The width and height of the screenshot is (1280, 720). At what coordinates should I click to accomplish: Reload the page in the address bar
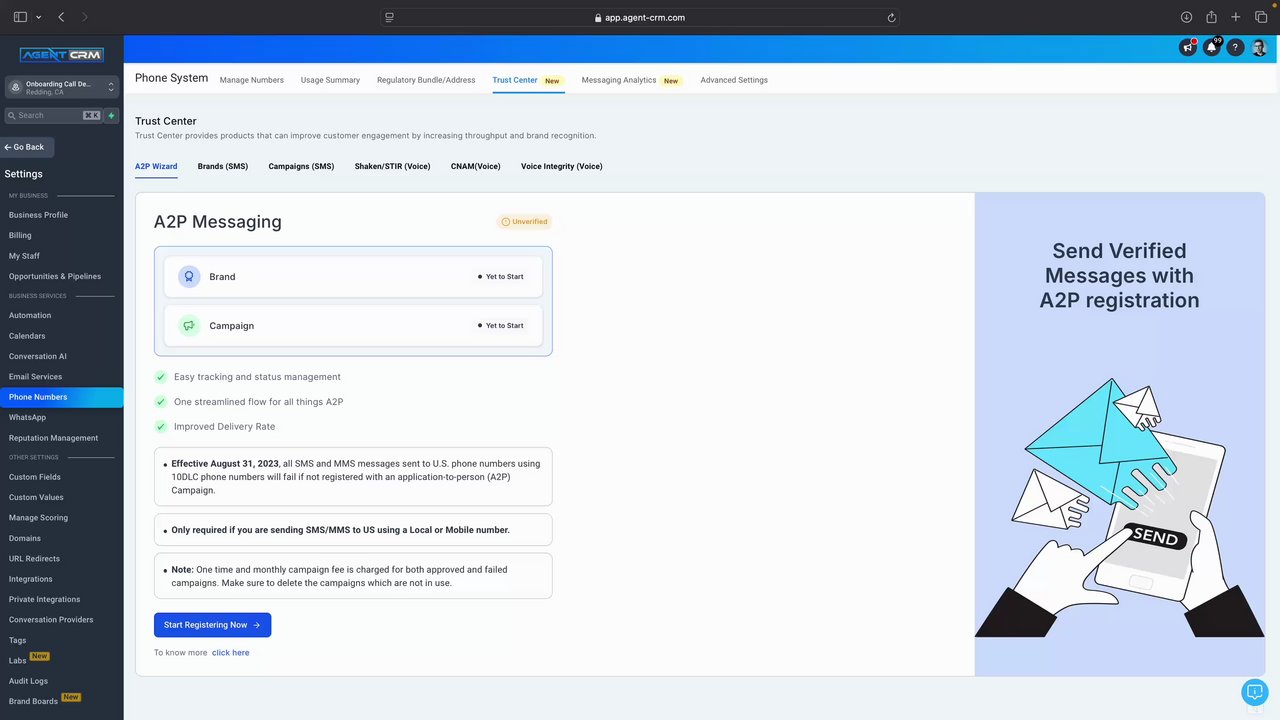tap(891, 17)
